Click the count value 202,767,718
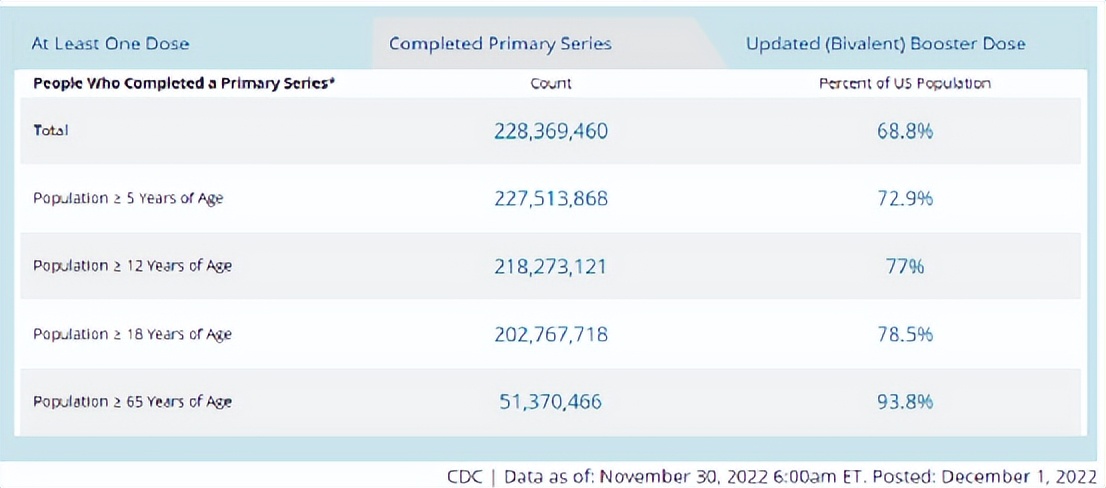 551,334
